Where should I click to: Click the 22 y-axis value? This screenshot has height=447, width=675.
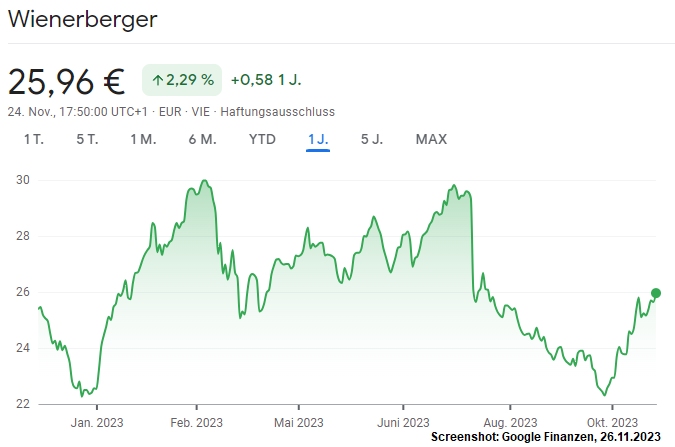pos(23,404)
